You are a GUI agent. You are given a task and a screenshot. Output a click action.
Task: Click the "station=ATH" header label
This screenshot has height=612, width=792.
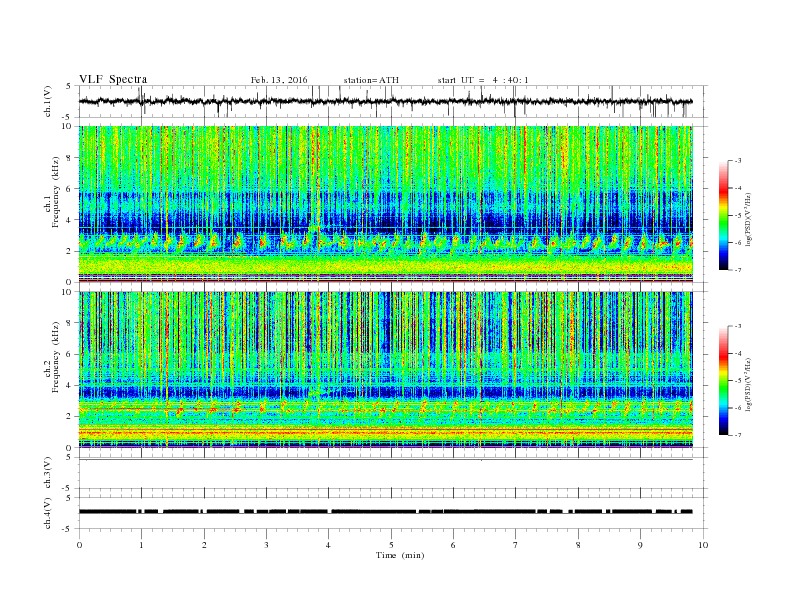coord(371,80)
